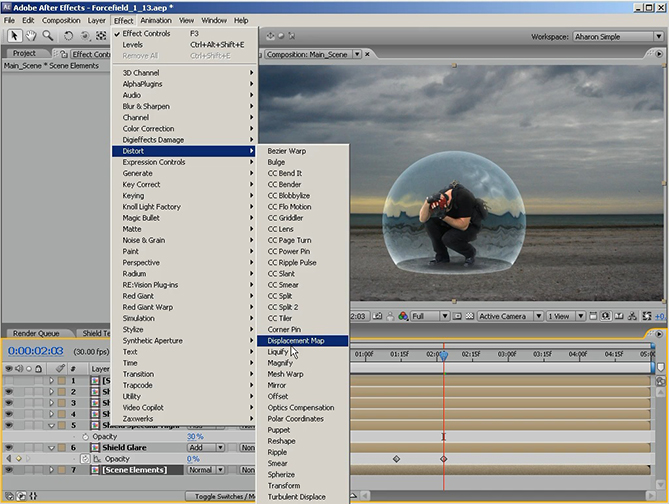This screenshot has height=504, width=669.
Task: Select the Orbit Camera tool
Action: pyautogui.click(x=85, y=36)
